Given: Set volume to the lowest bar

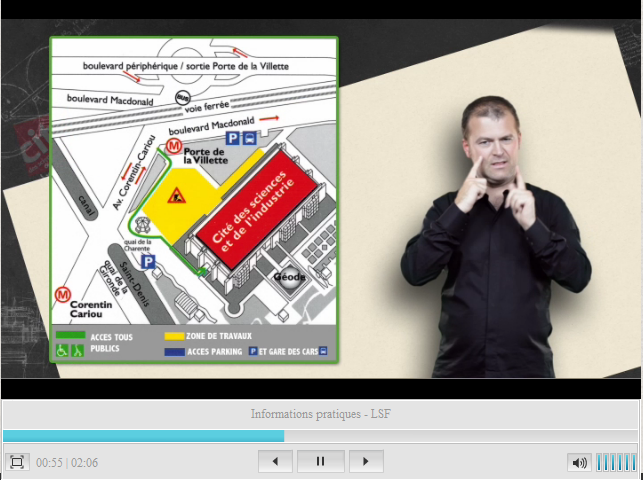Looking at the screenshot, I should (x=600, y=462).
